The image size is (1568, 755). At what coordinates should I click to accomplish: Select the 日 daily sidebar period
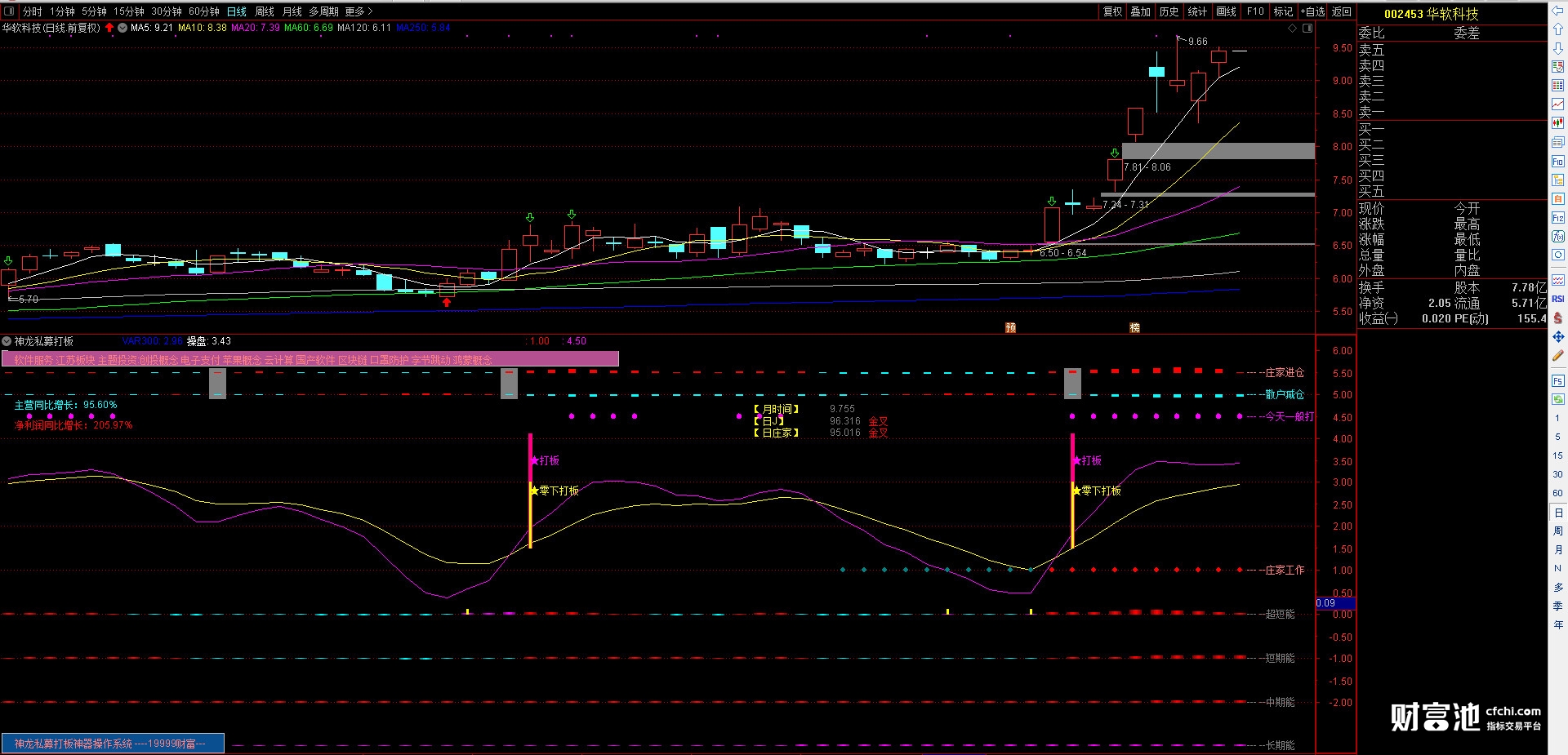pos(1558,513)
